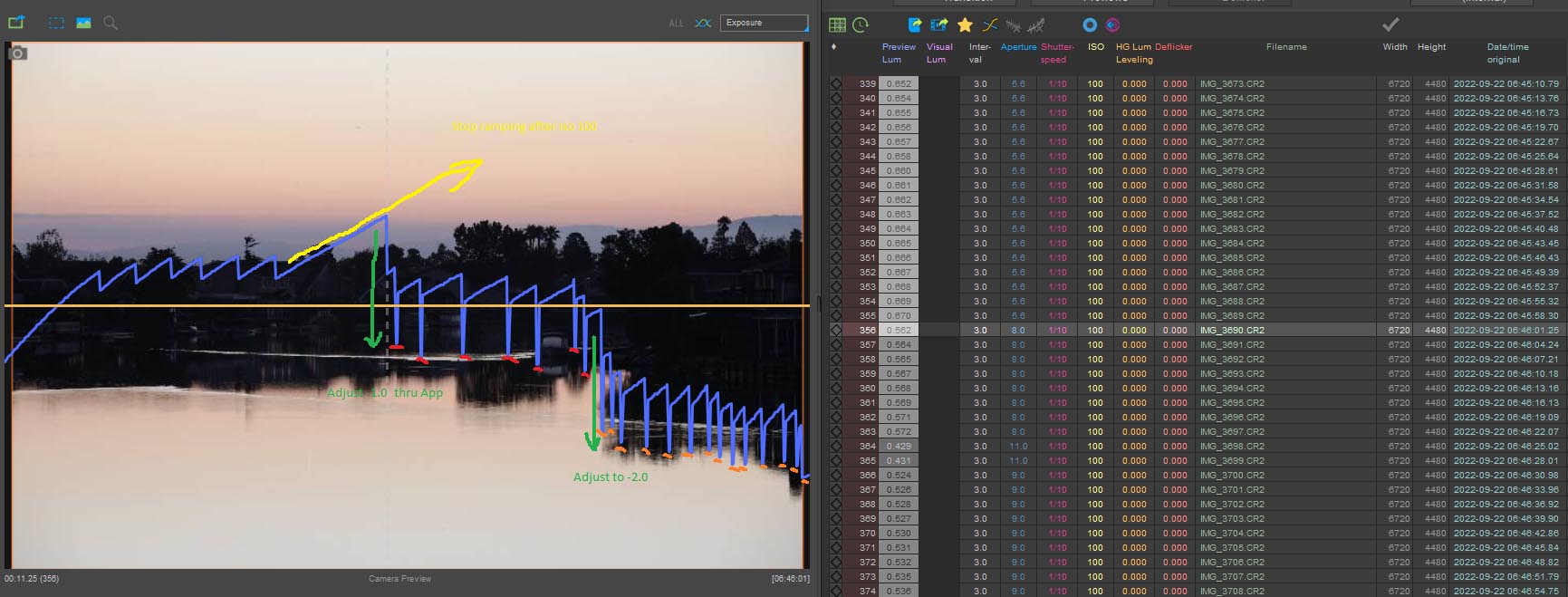Click the magenta eye visual preview icon
Image resolution: width=1568 pixels, height=597 pixels.
coord(1112,25)
